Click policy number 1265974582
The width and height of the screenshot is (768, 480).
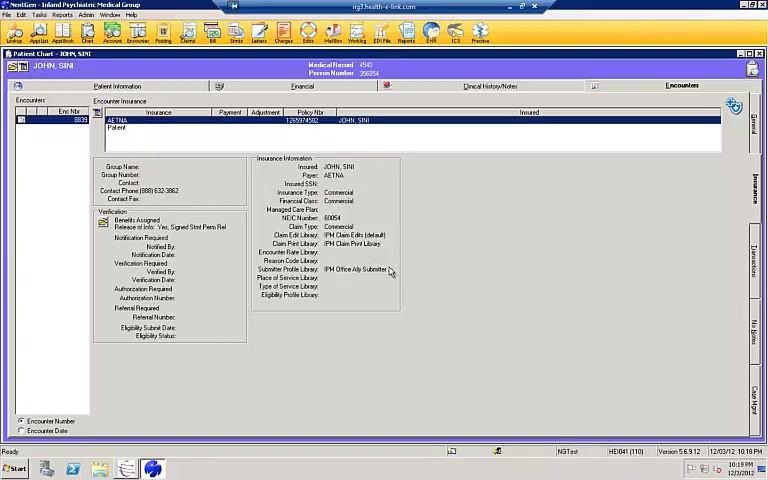tap(302, 120)
